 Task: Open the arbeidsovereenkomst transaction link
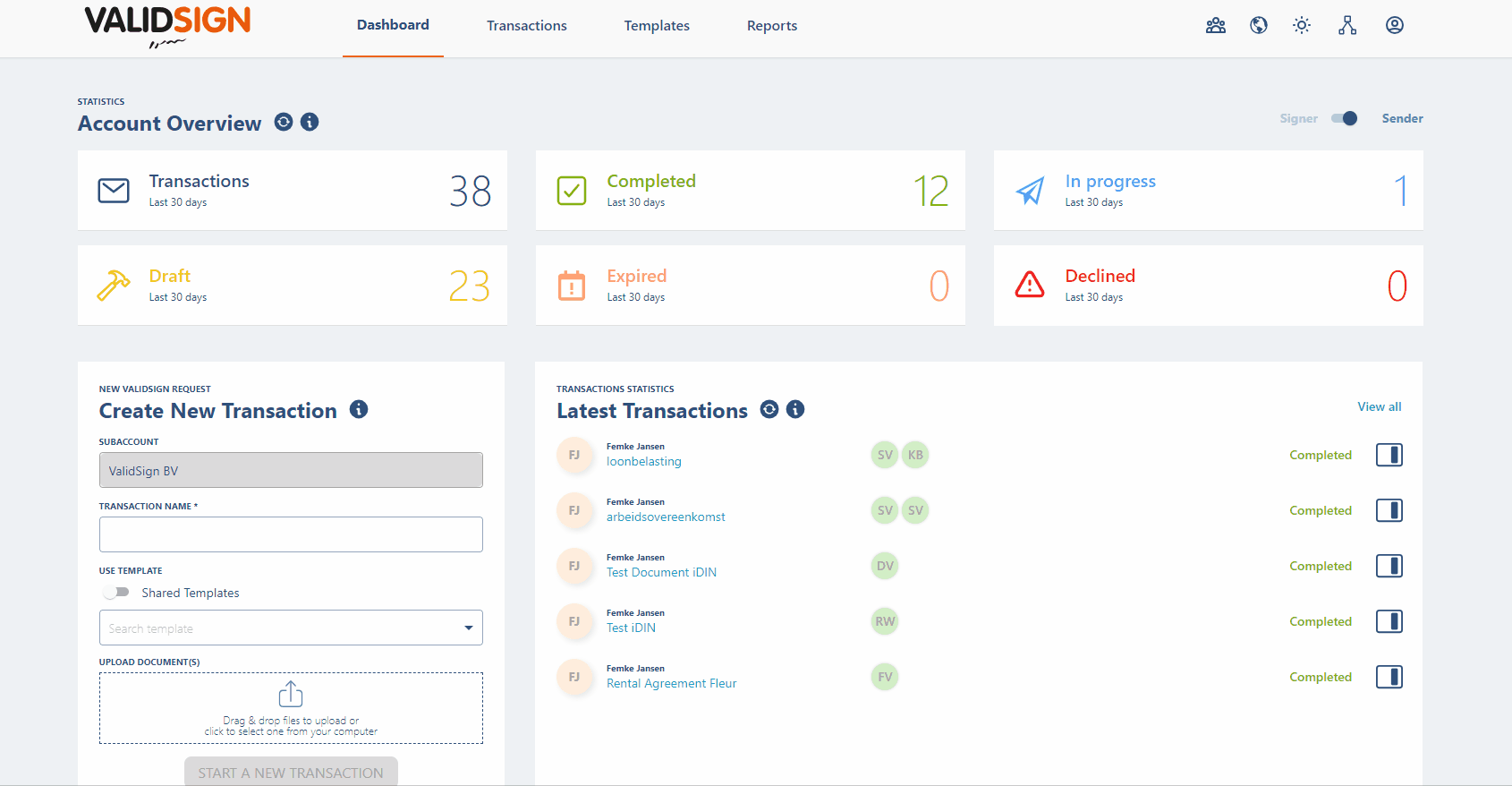[666, 517]
